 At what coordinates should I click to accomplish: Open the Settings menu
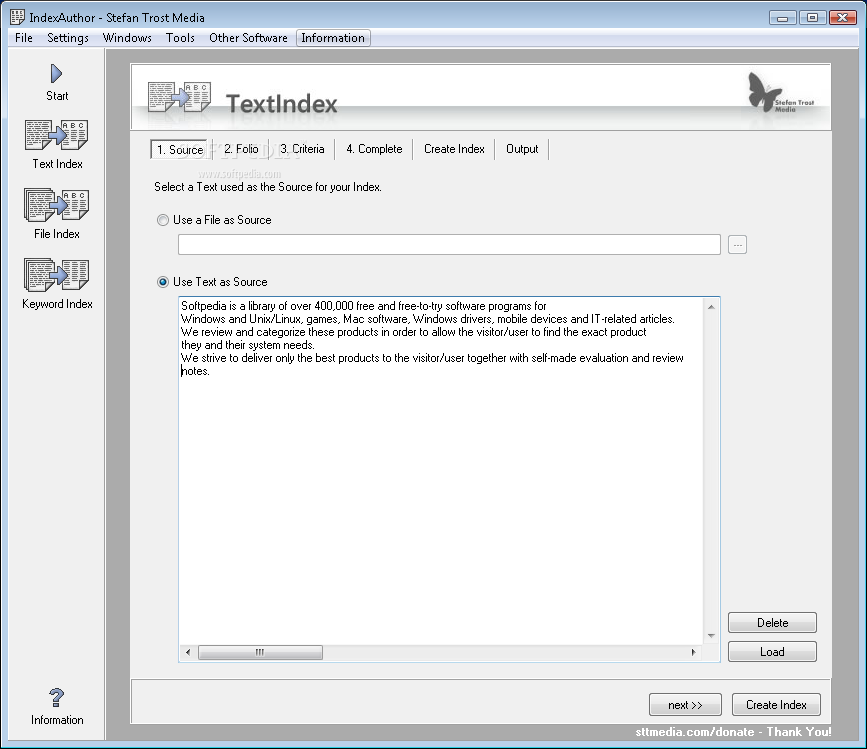pyautogui.click(x=67, y=38)
